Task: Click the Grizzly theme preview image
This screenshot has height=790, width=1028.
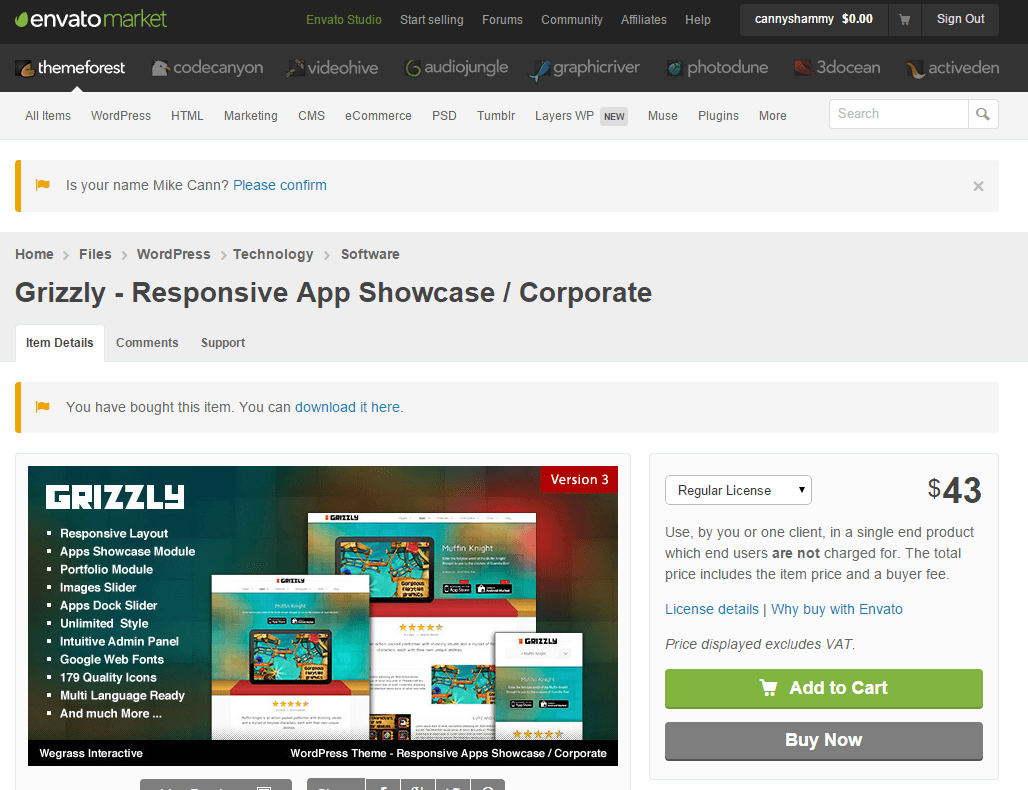Action: [x=323, y=615]
